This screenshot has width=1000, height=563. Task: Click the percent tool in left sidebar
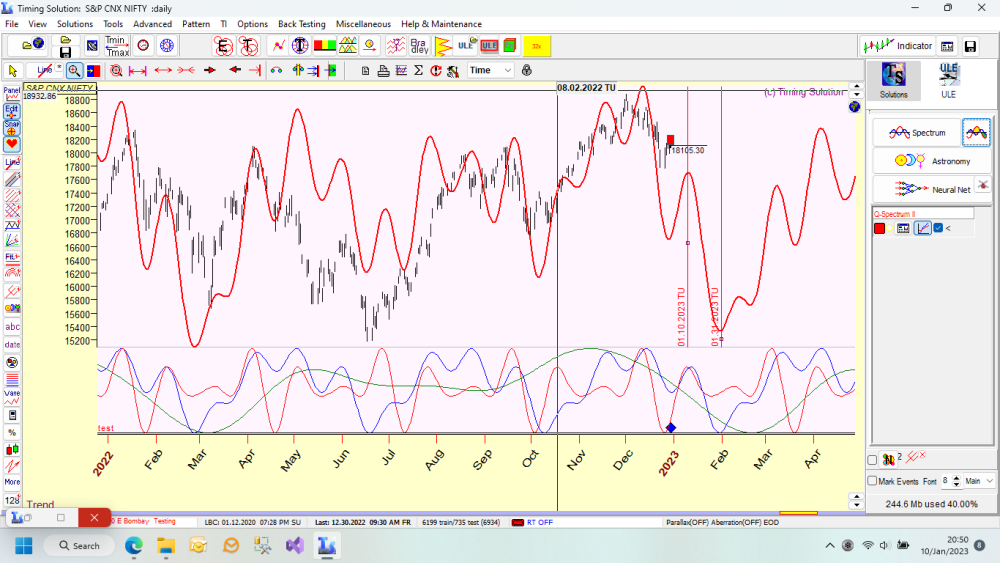(x=12, y=432)
